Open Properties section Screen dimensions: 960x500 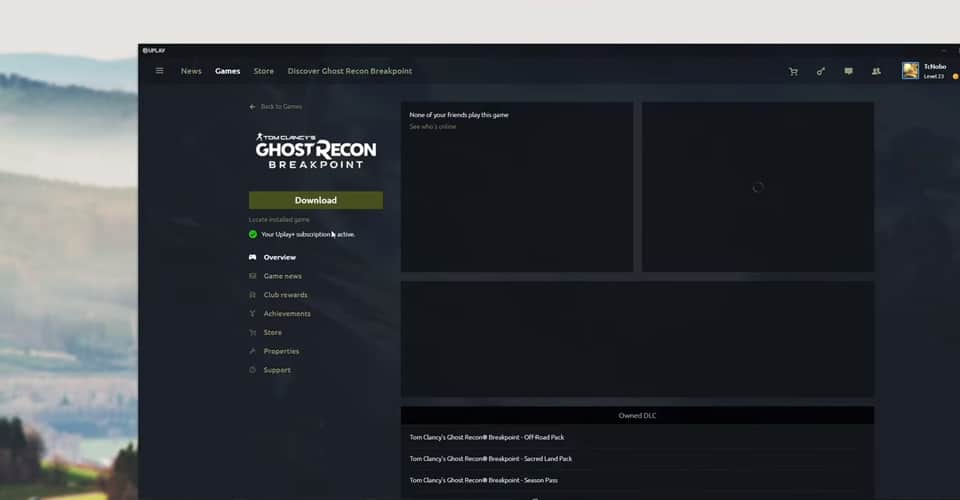click(x=281, y=351)
